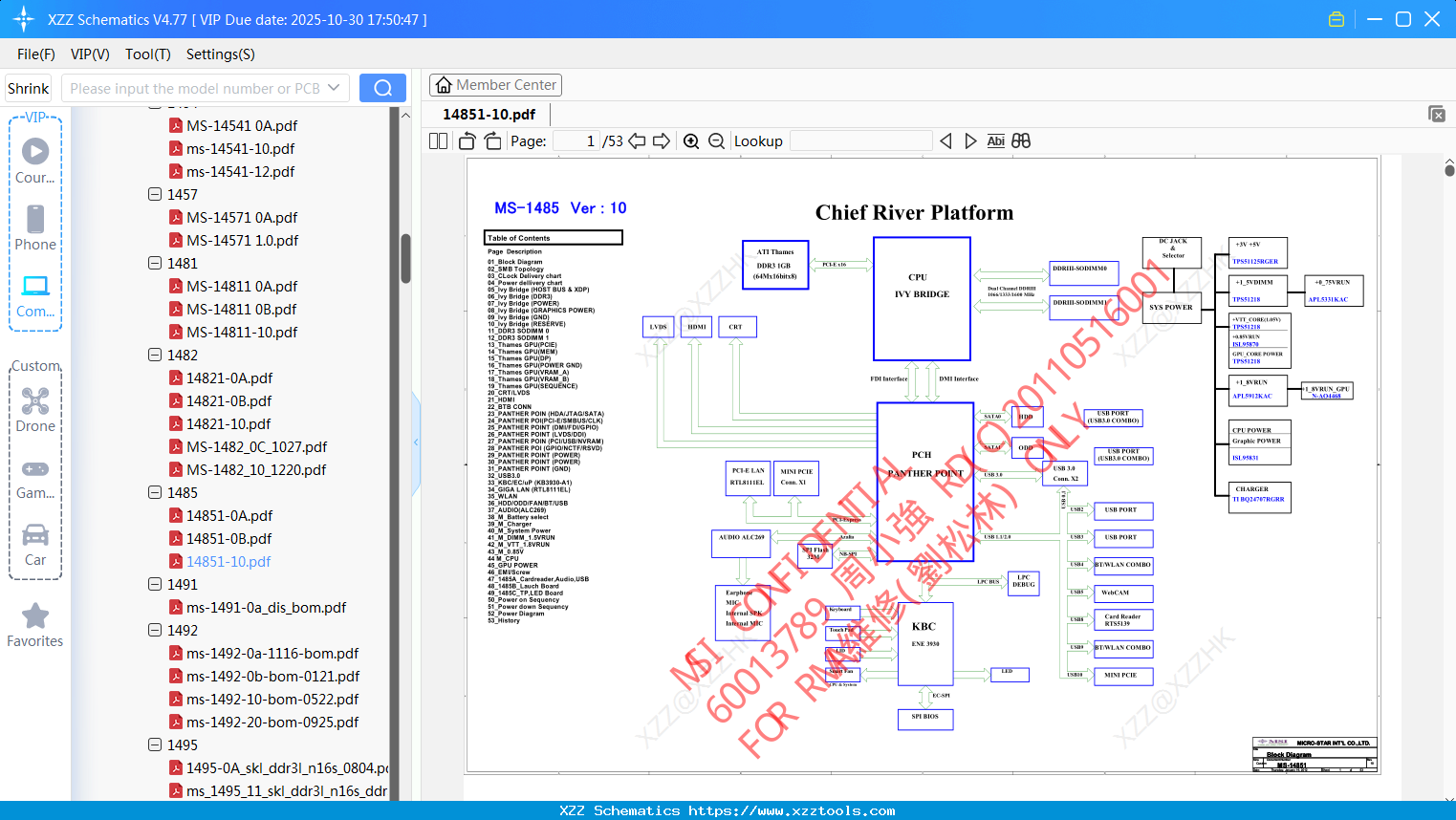Click the PDF icon beside 14851-0A.pdf
1456x820 pixels.
(x=176, y=516)
